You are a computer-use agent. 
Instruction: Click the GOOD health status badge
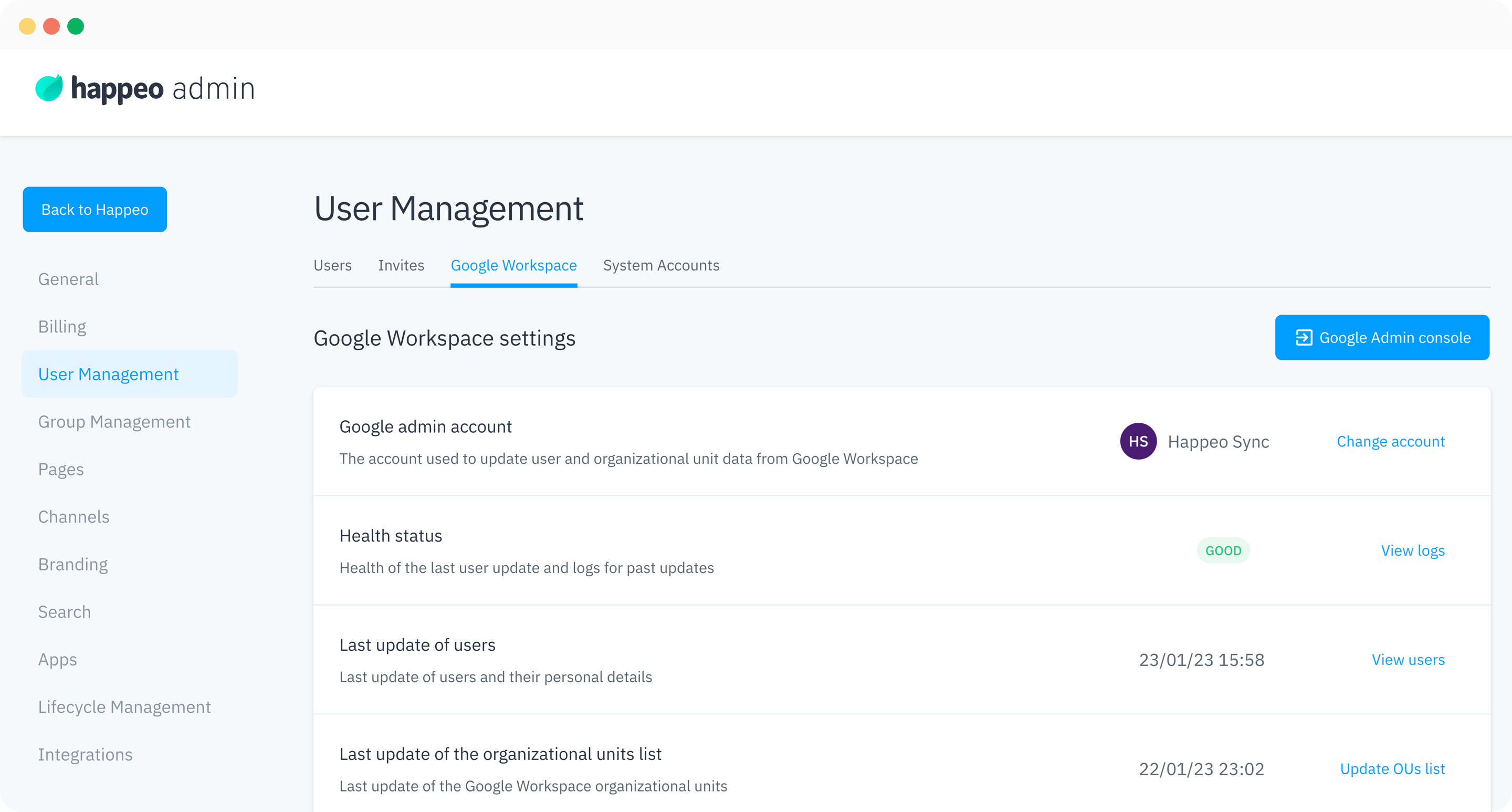click(x=1223, y=550)
